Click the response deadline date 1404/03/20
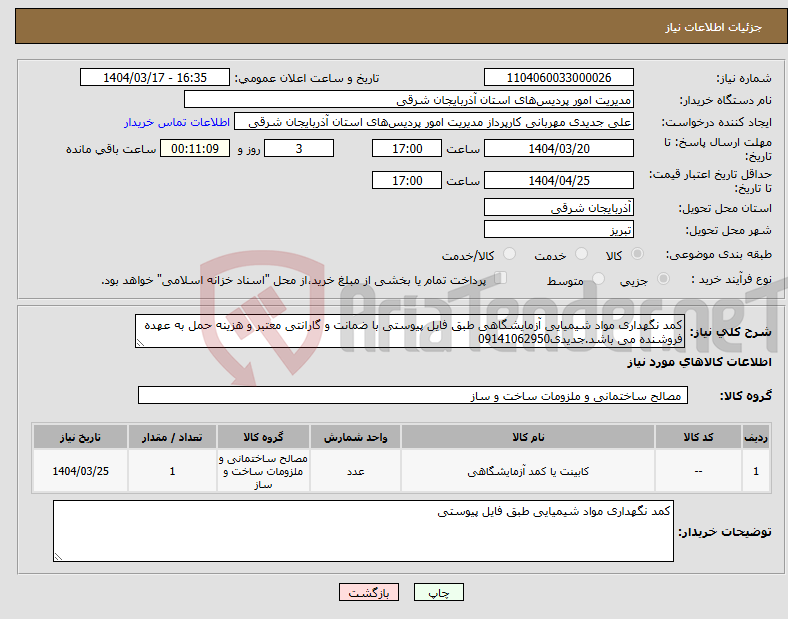The width and height of the screenshot is (788, 619). point(559,148)
